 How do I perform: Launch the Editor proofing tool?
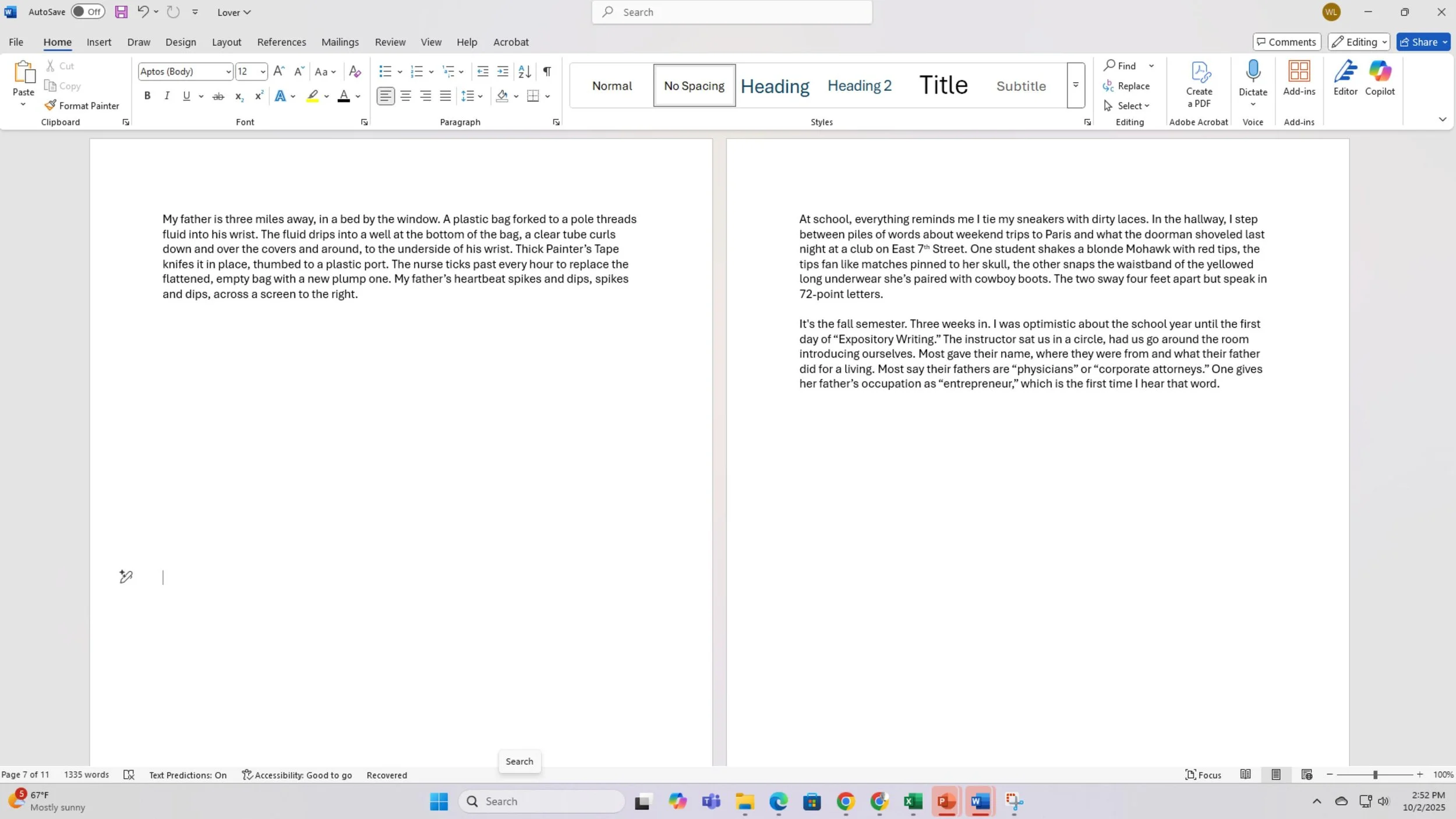(x=1345, y=78)
